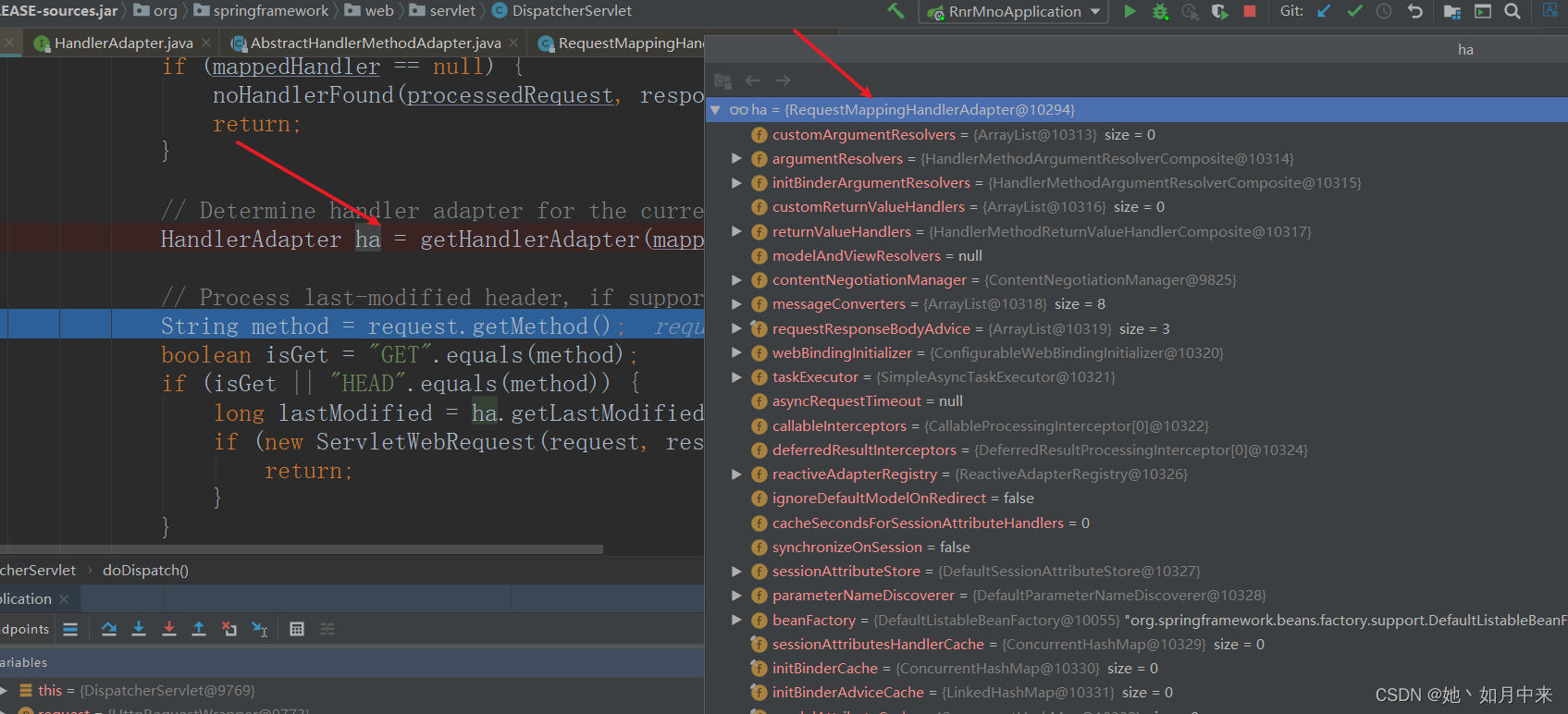The image size is (1568, 714).
Task: Expand the contentNegotiationManager node
Action: click(736, 279)
